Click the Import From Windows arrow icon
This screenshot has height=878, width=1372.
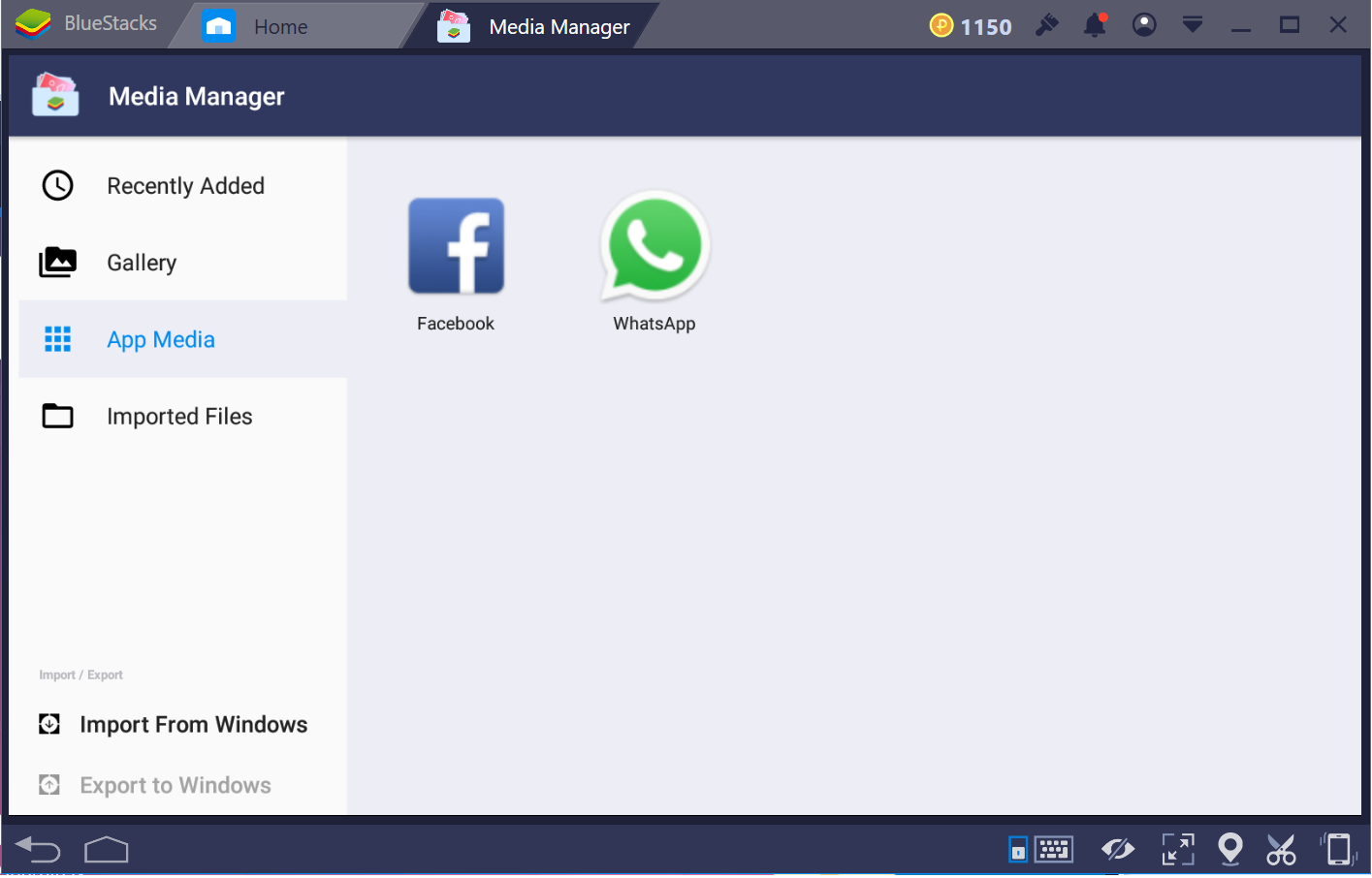tap(49, 724)
